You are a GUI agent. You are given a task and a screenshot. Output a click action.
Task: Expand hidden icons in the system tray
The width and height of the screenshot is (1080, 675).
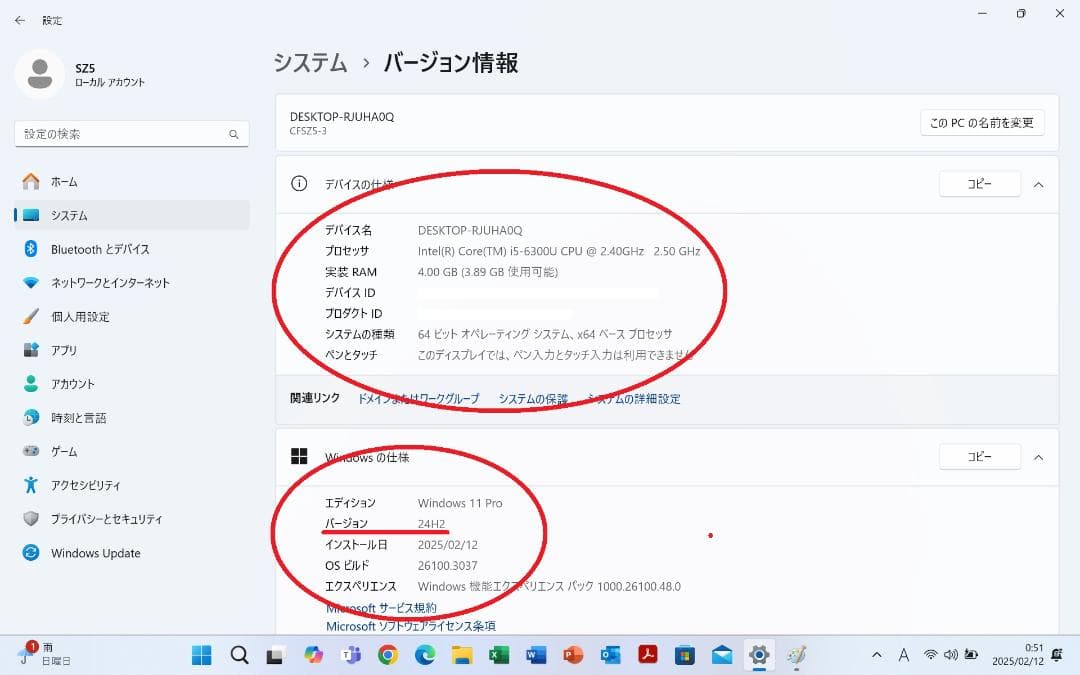point(877,655)
